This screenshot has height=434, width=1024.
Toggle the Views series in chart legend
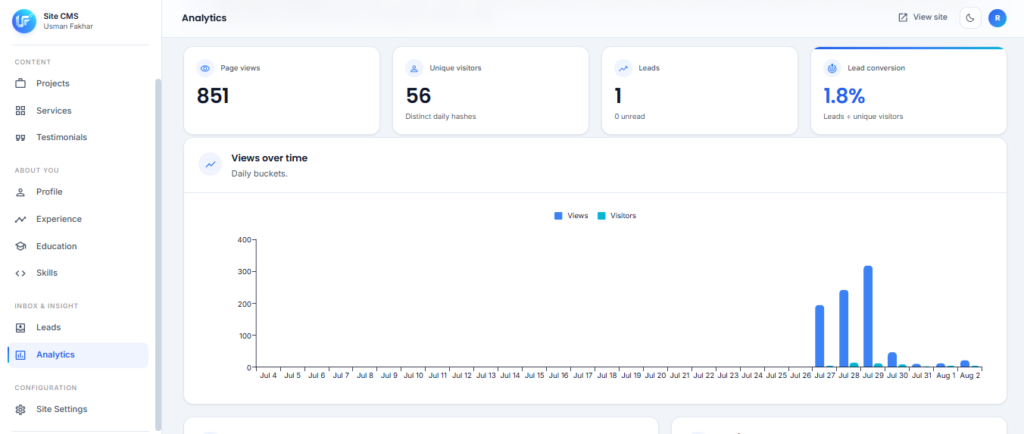click(571, 215)
